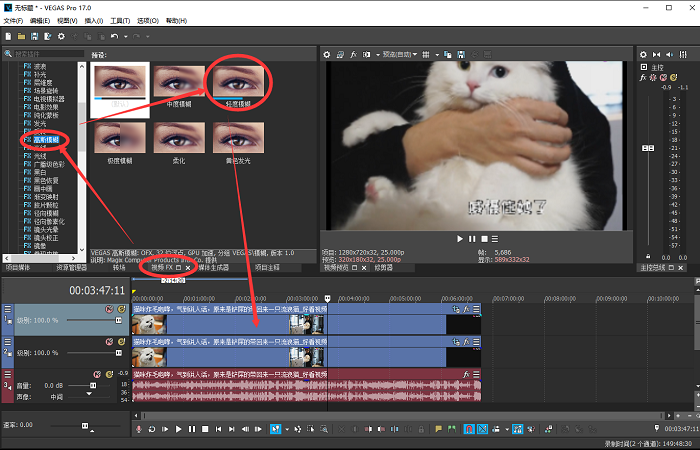Click the Save project icon in toolbar
This screenshot has width=700, height=450.
pyautogui.click(x=34, y=36)
